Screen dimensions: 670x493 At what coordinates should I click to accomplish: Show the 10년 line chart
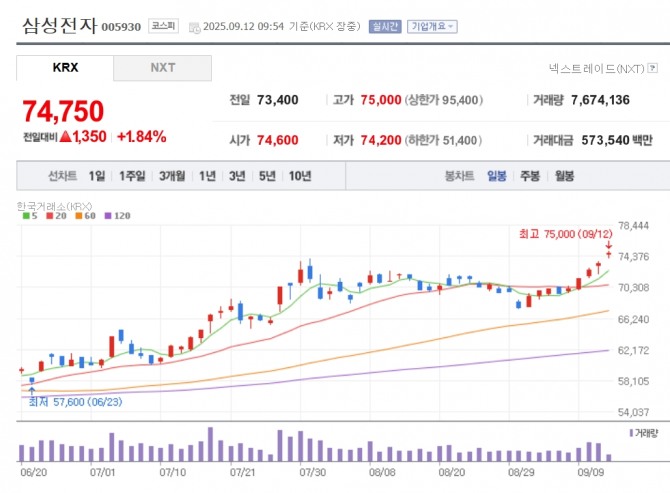299,176
